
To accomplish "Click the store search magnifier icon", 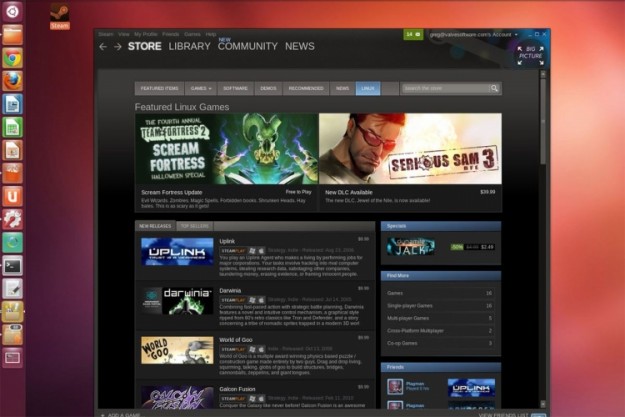I will 494,88.
